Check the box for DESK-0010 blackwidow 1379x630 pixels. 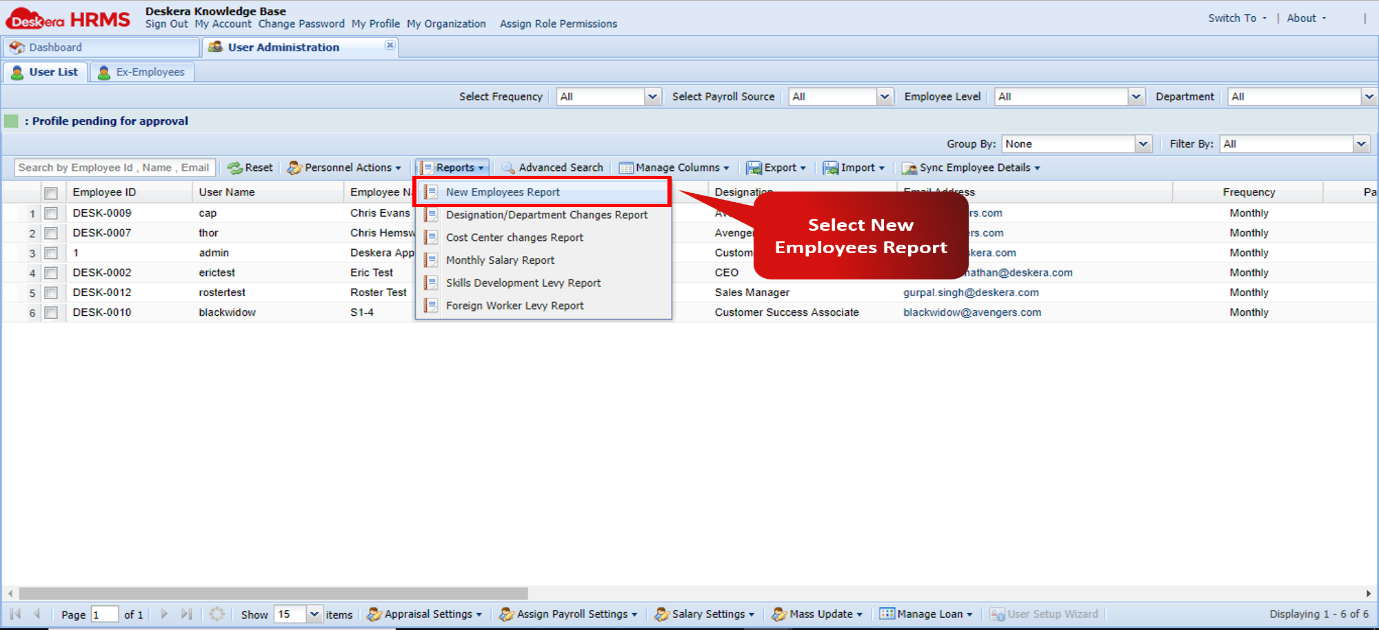tap(51, 313)
